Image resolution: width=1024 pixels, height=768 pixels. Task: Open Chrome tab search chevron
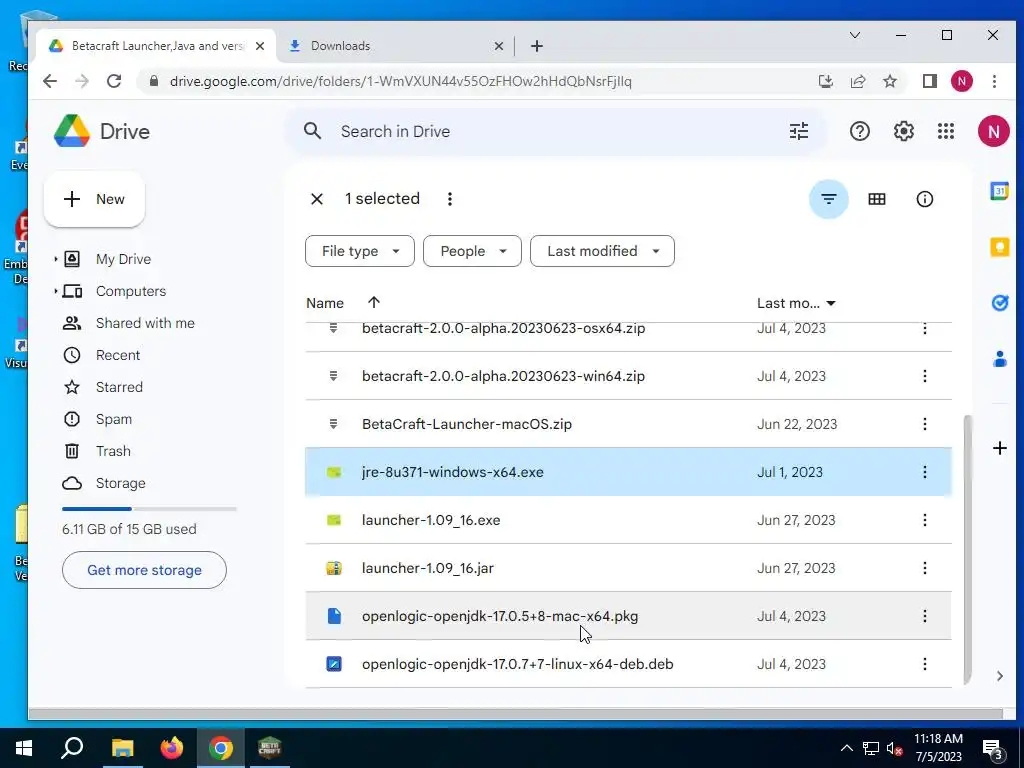click(854, 35)
